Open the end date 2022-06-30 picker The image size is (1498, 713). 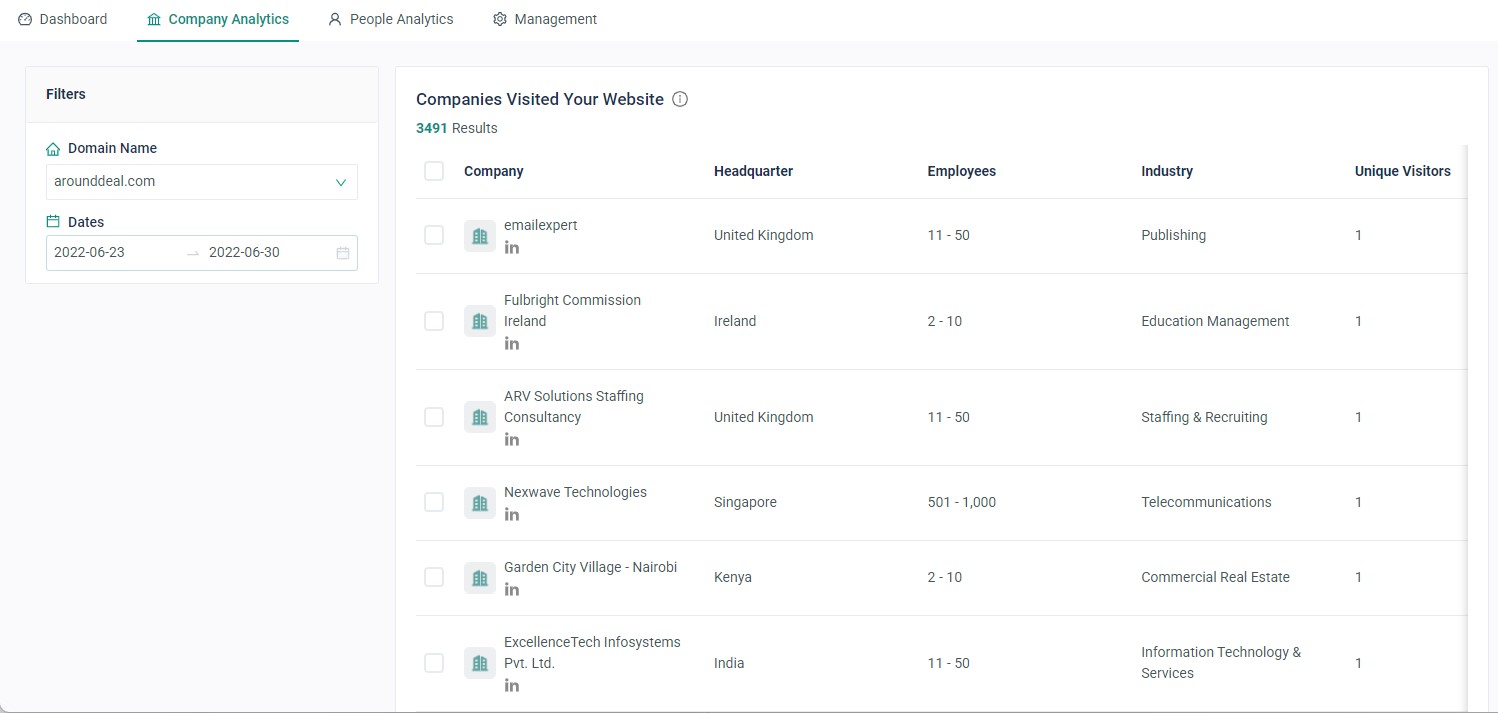pyautogui.click(x=244, y=252)
